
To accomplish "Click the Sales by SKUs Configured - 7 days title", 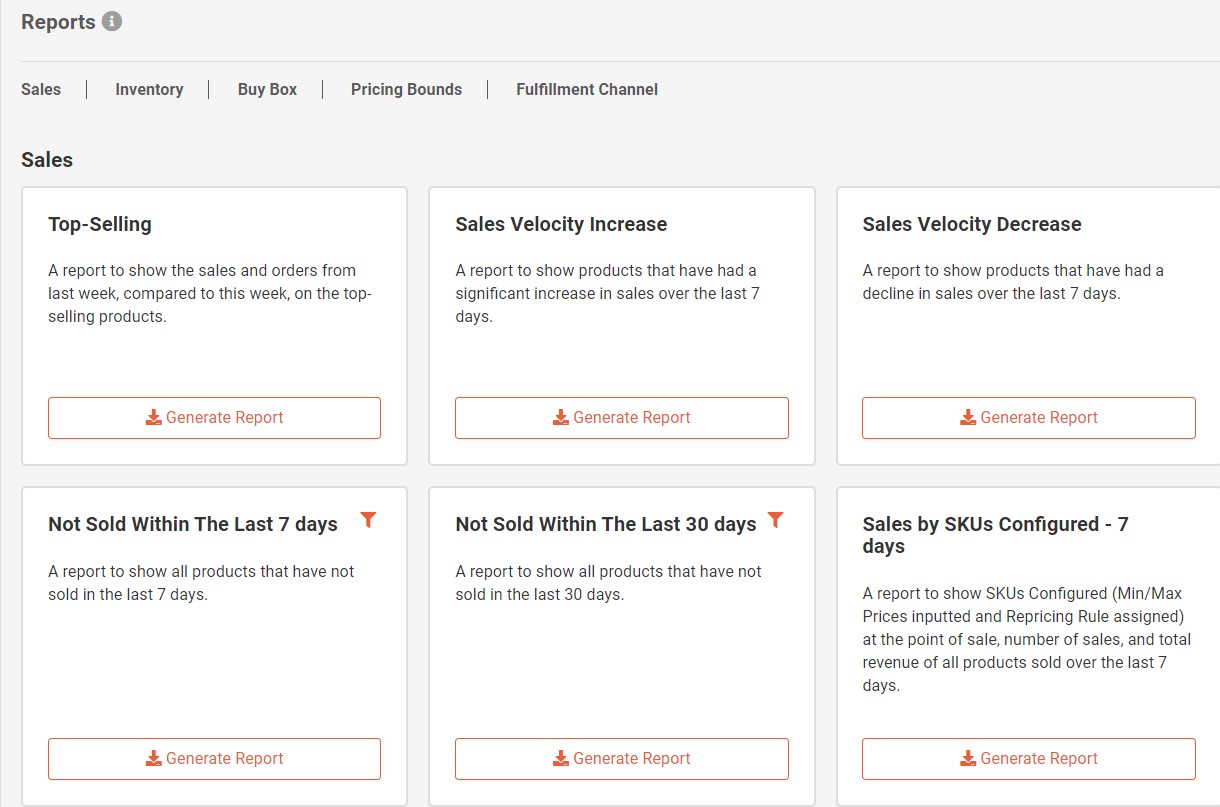I will coord(995,535).
